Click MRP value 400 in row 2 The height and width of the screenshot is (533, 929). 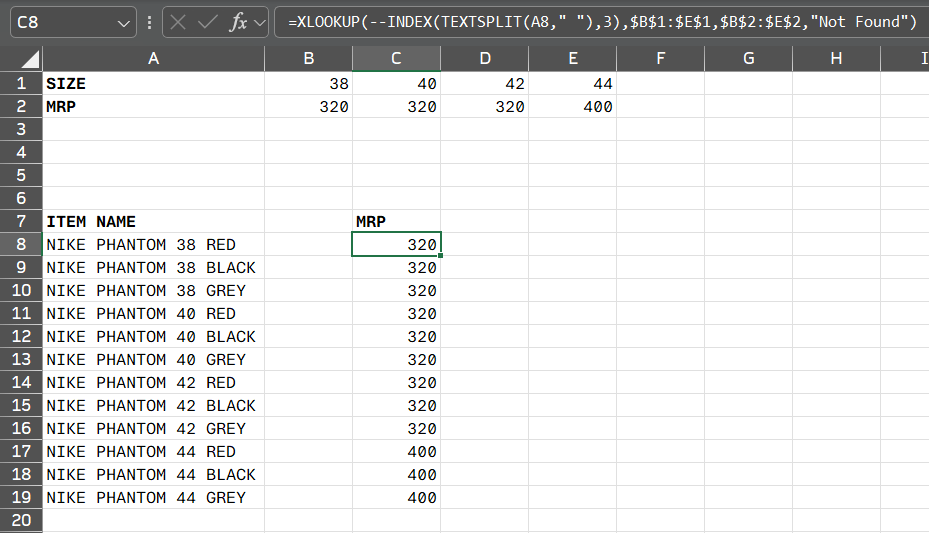click(x=572, y=107)
